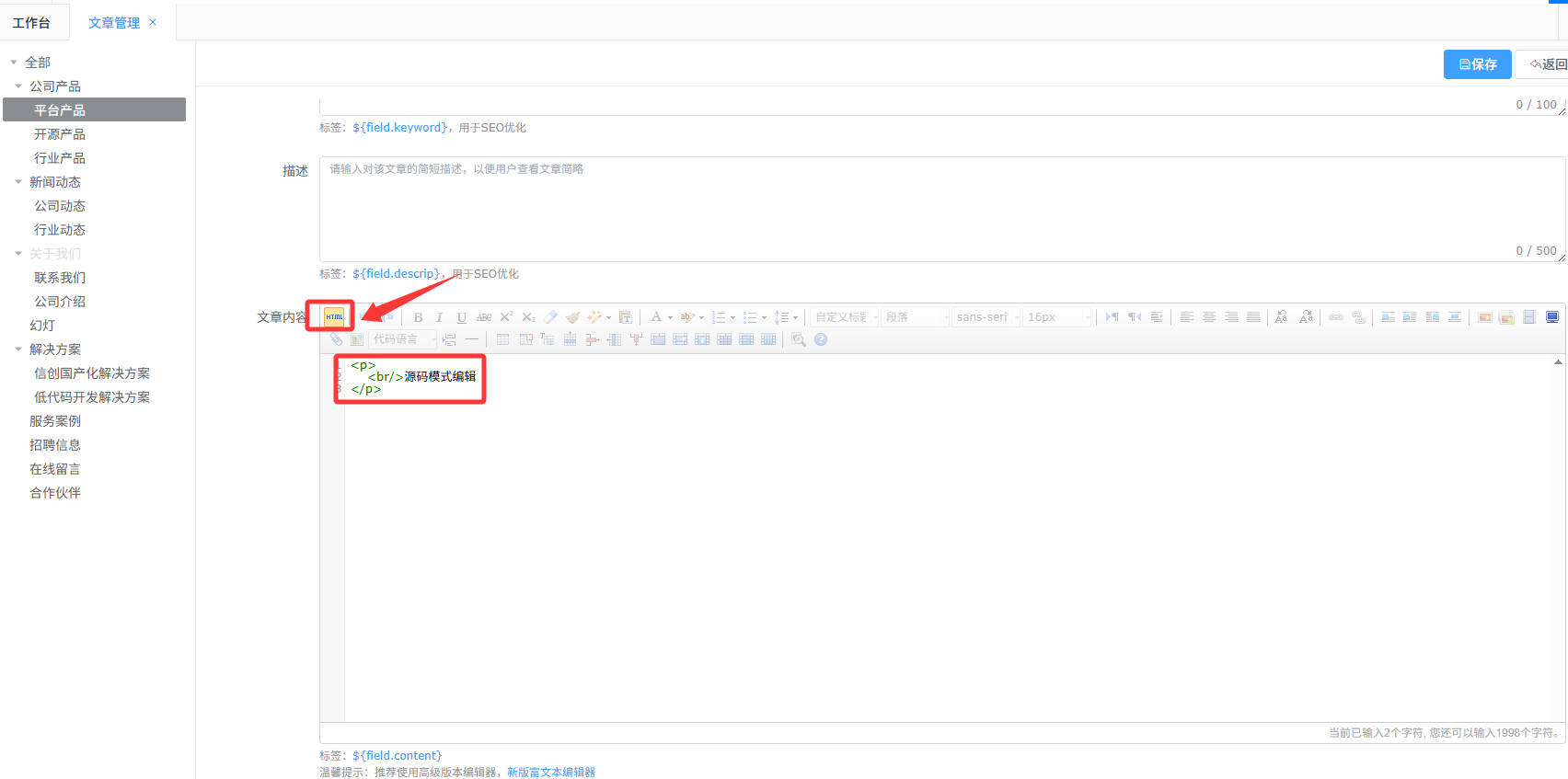1568x779 pixels.
Task: Click the attachment paperclip icon
Action: click(x=336, y=339)
